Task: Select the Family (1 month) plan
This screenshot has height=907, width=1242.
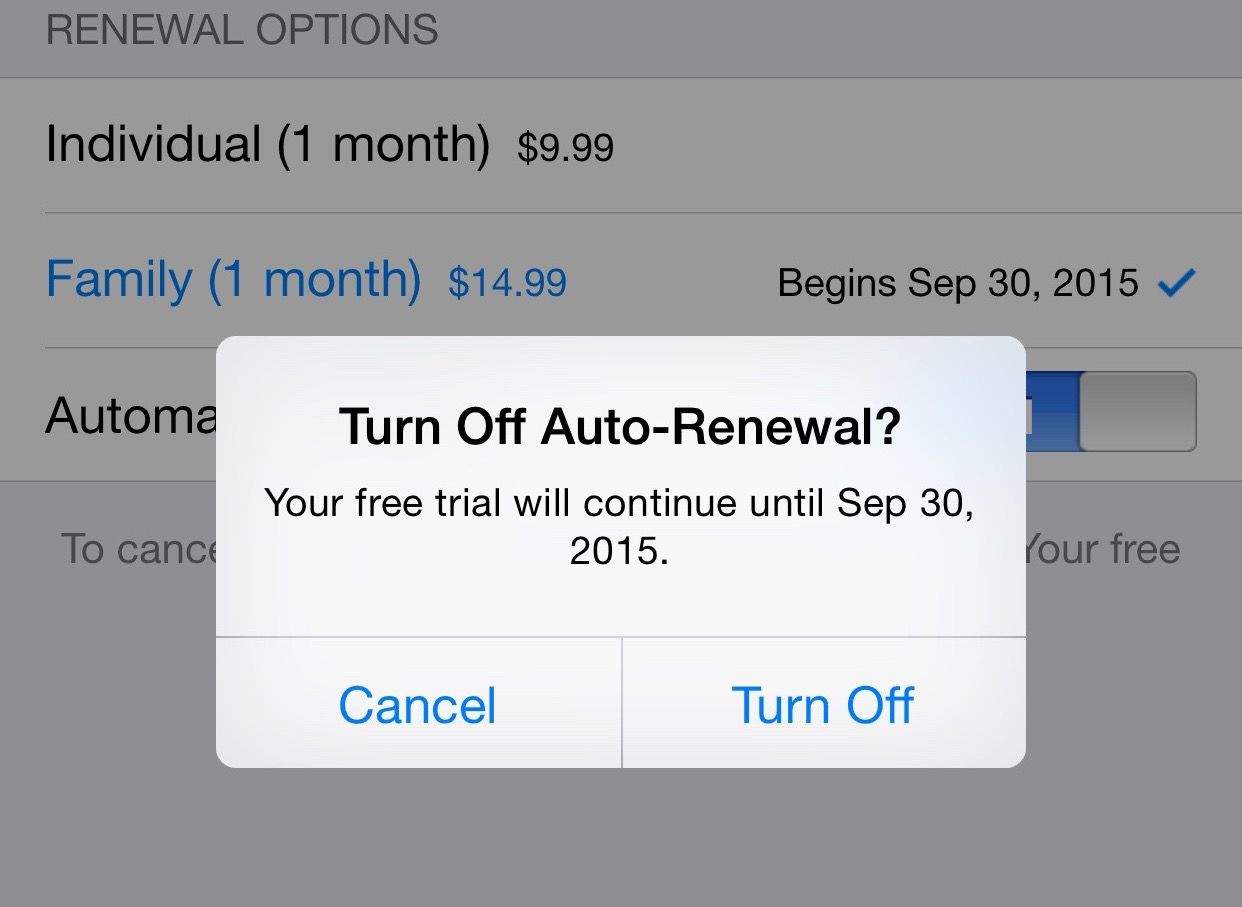Action: point(233,280)
